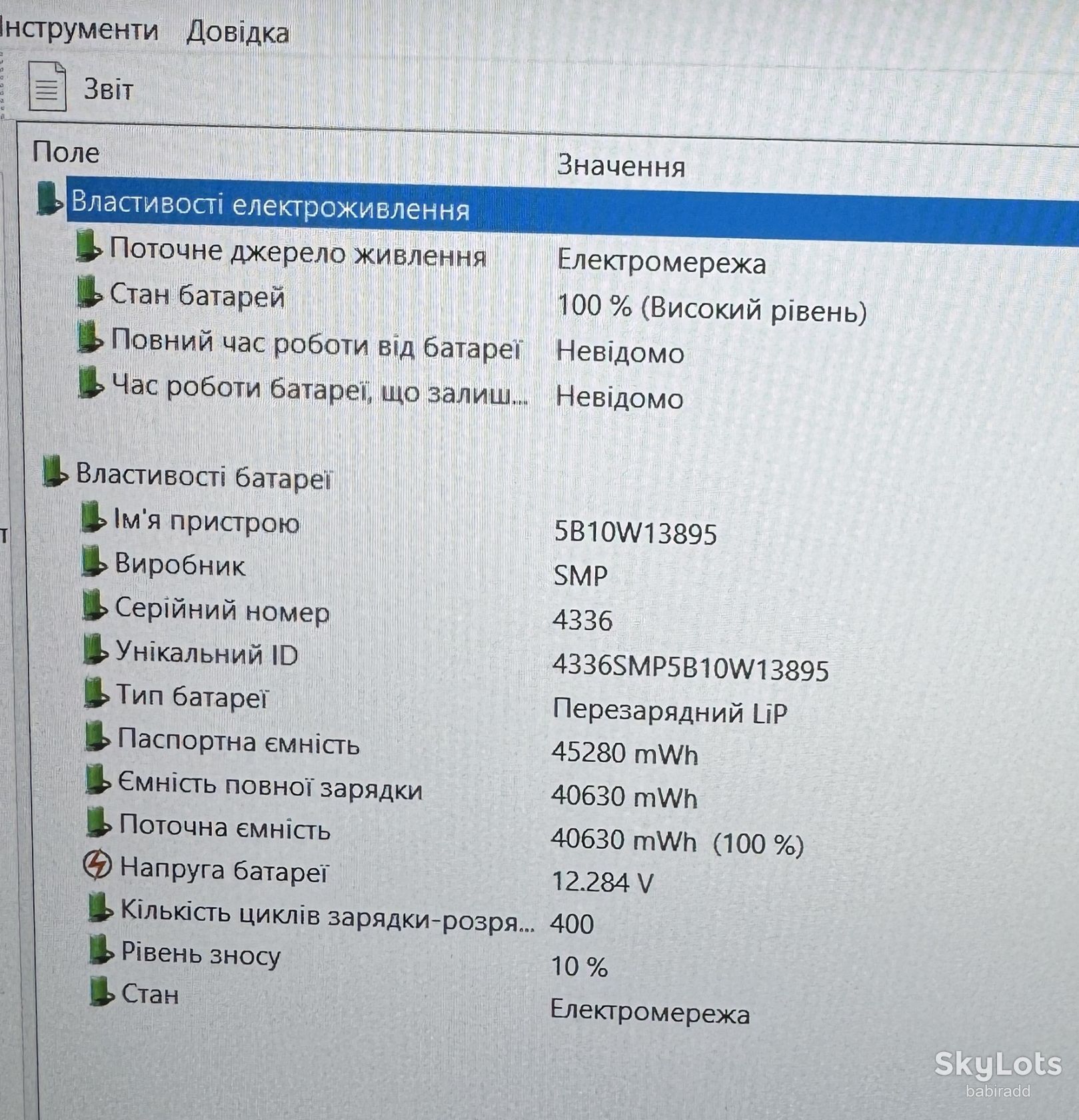The height and width of the screenshot is (1120, 1079).
Task: Select Повний час роботи від батареї row
Action: pos(316,344)
